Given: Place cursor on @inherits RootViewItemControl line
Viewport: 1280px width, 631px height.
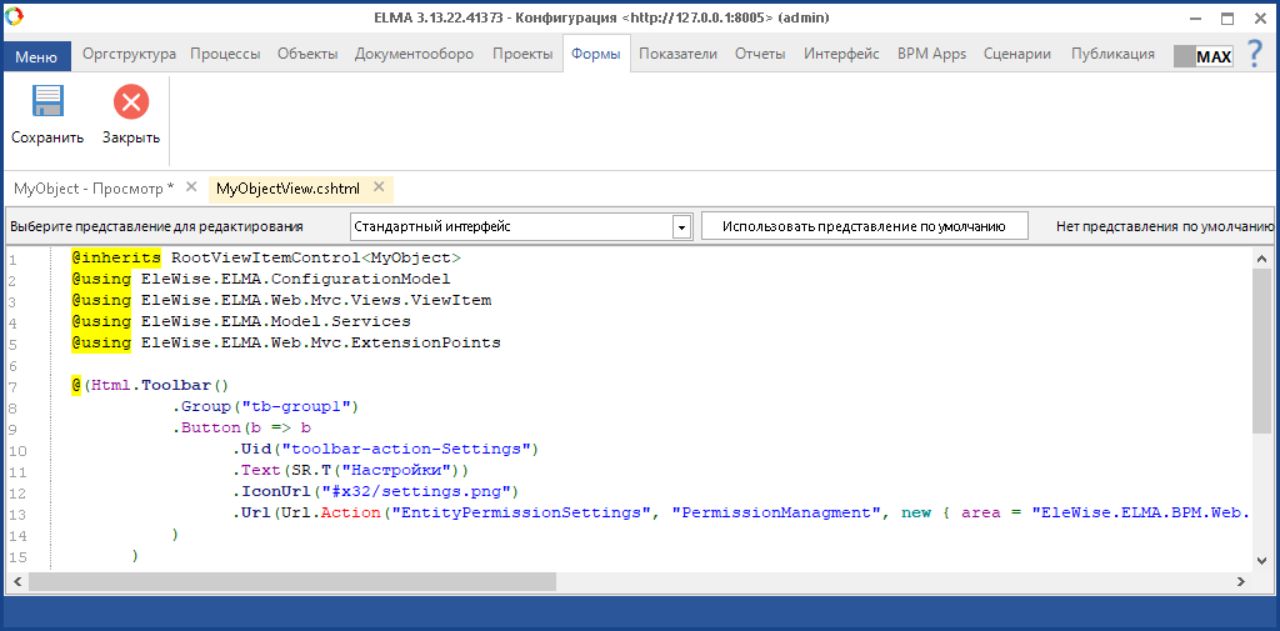Looking at the screenshot, I should click(x=266, y=258).
